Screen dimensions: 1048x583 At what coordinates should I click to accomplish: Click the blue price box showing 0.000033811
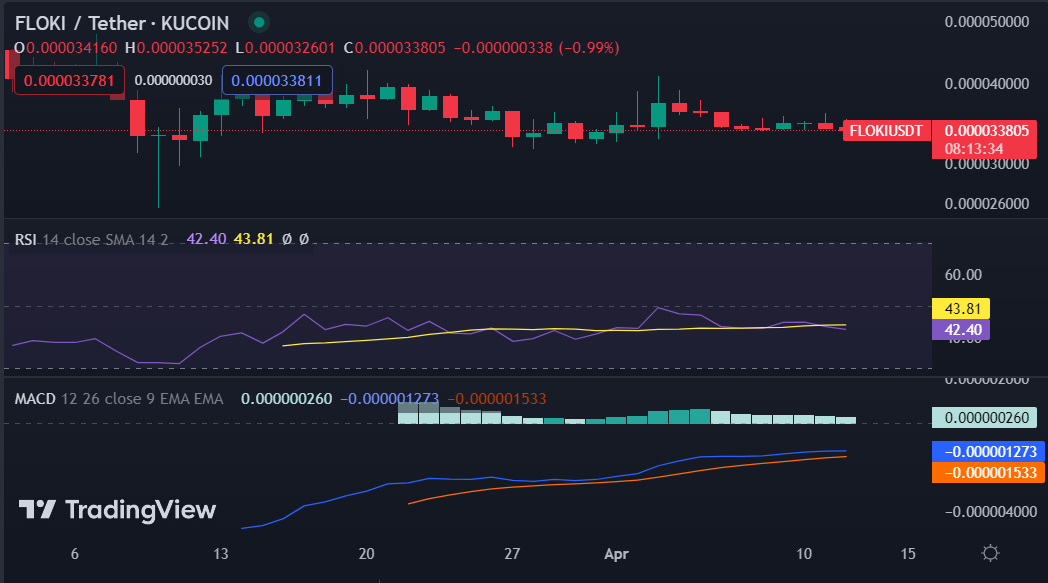pos(276,78)
